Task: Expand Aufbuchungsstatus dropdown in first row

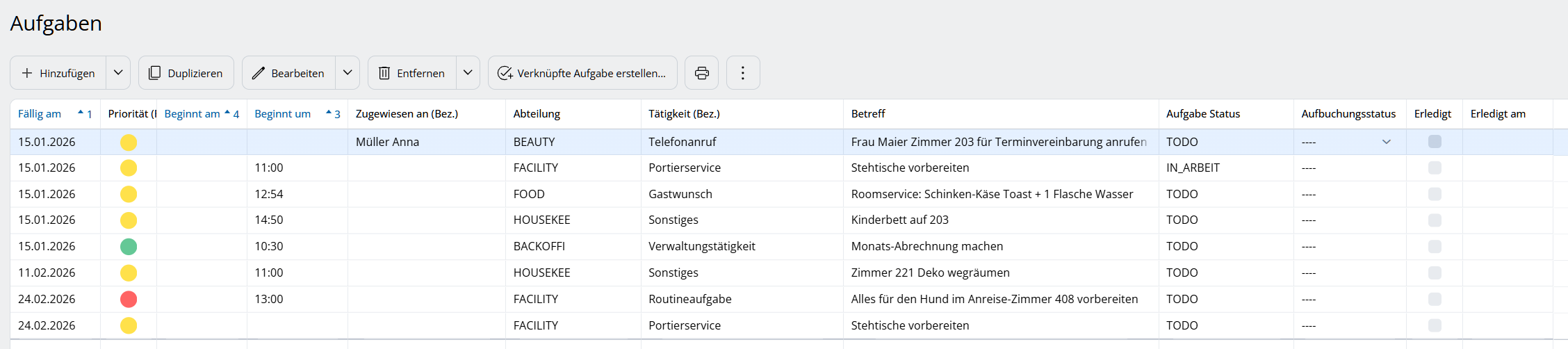Action: click(x=1386, y=142)
